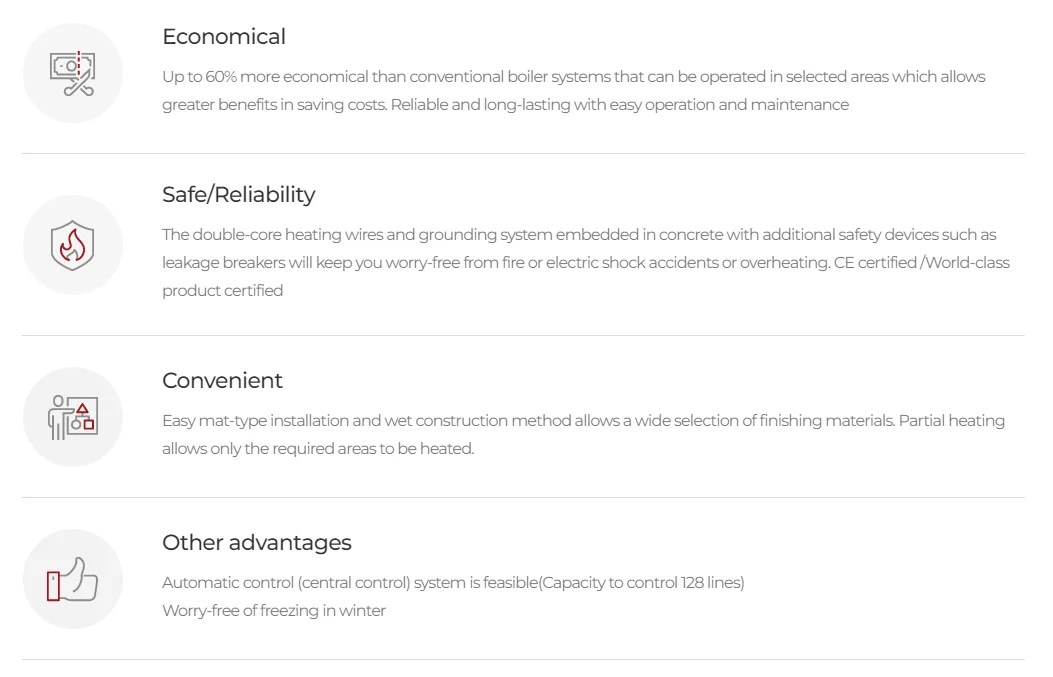Click the "CE certified" phrase
Screen dimensions: 1053x677
(875, 263)
